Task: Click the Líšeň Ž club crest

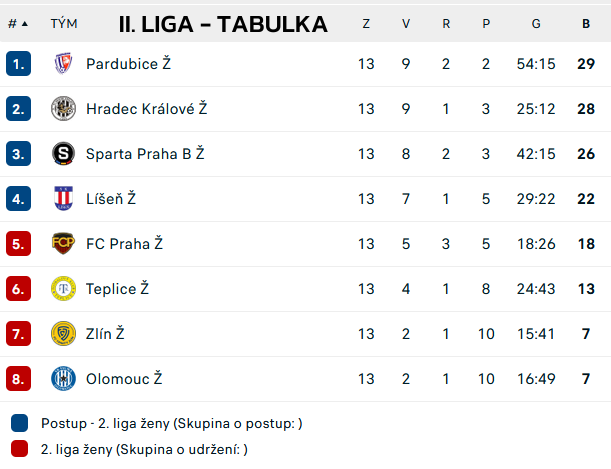Action: (63, 198)
